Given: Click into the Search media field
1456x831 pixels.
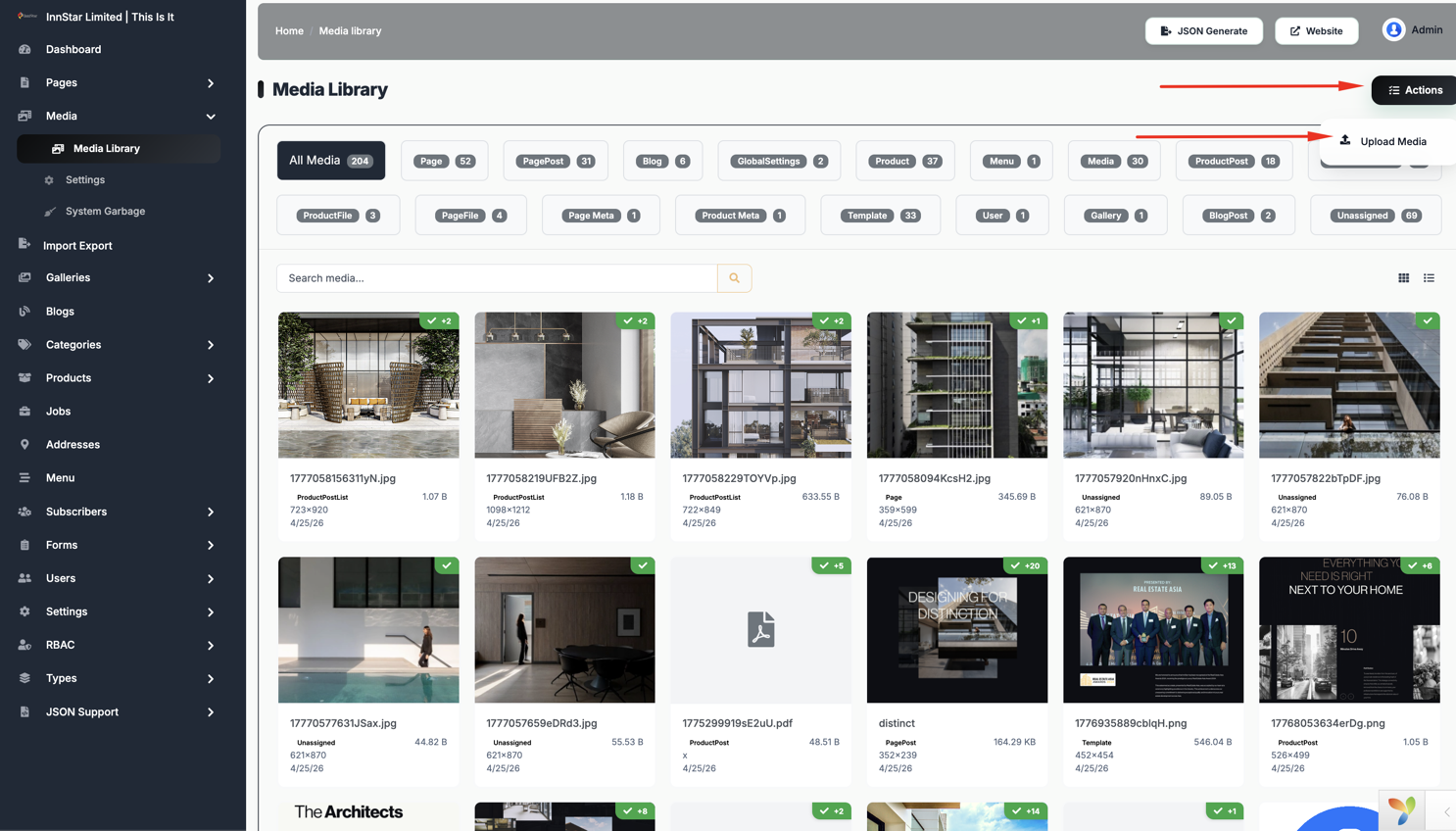Looking at the screenshot, I should [x=497, y=278].
